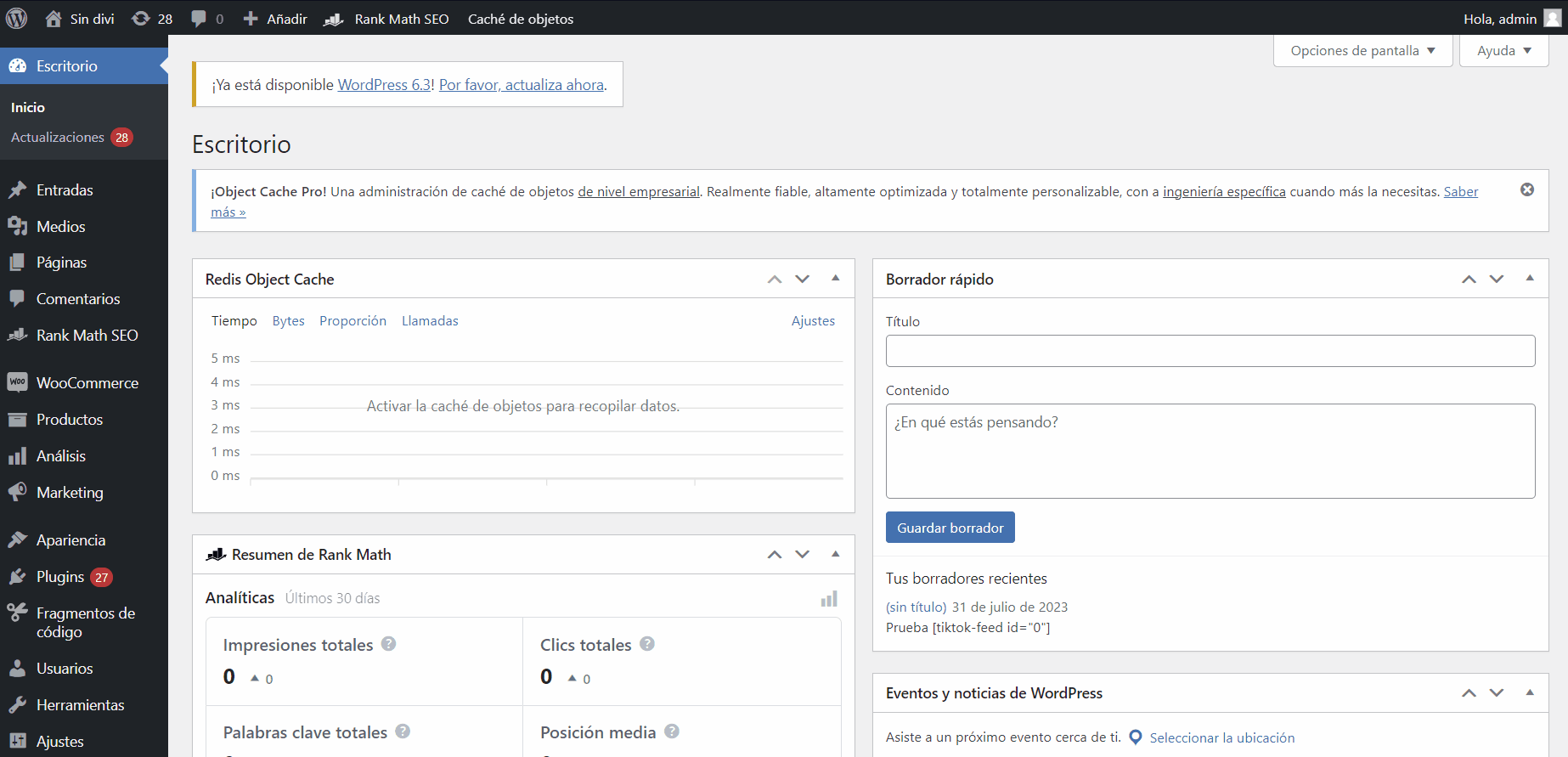The width and height of the screenshot is (1568, 757).
Task: Move Eventos y noticias panel down
Action: 1497,693
